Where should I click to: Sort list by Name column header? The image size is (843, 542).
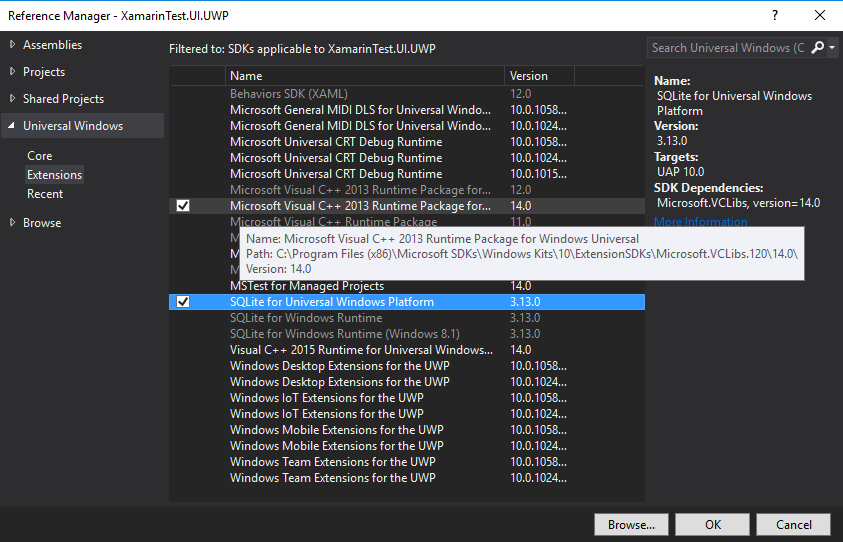(365, 76)
